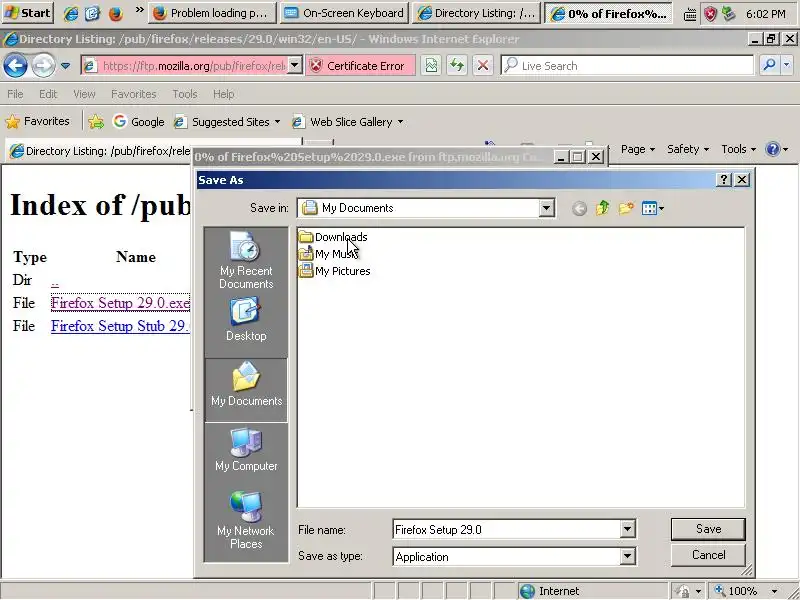Open My Network Places shortcut
The image size is (800, 600).
click(x=246, y=521)
